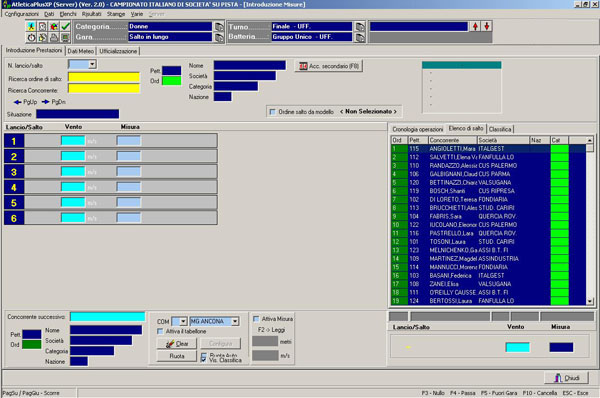This screenshot has width=600, height=398.
Task: Click the PgDn right blue arrow
Action: click(46, 102)
